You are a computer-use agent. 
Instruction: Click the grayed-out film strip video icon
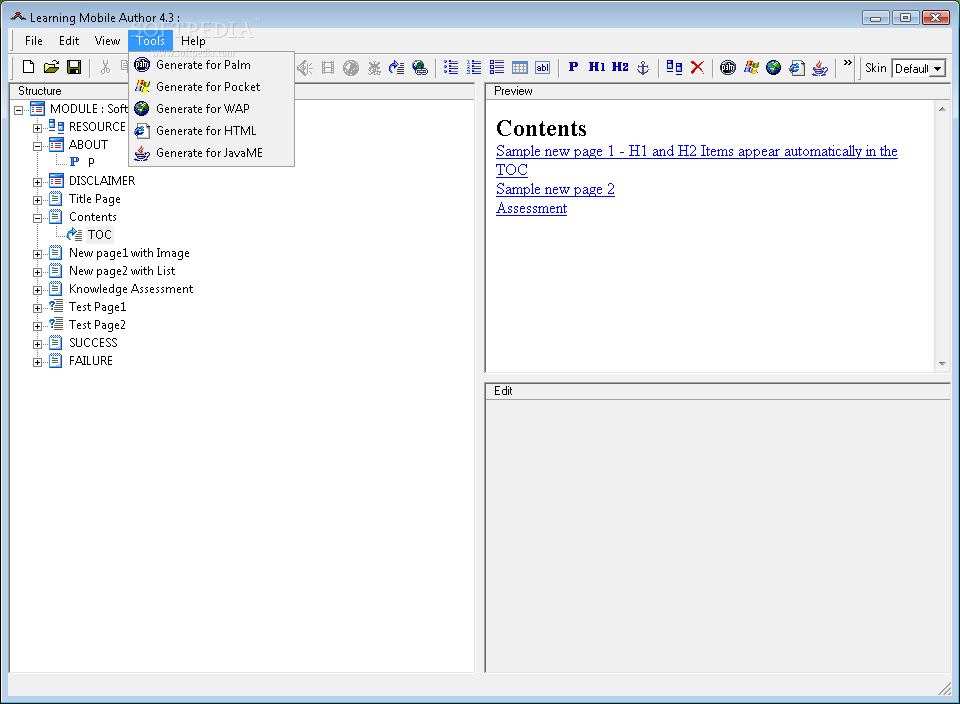coord(328,67)
